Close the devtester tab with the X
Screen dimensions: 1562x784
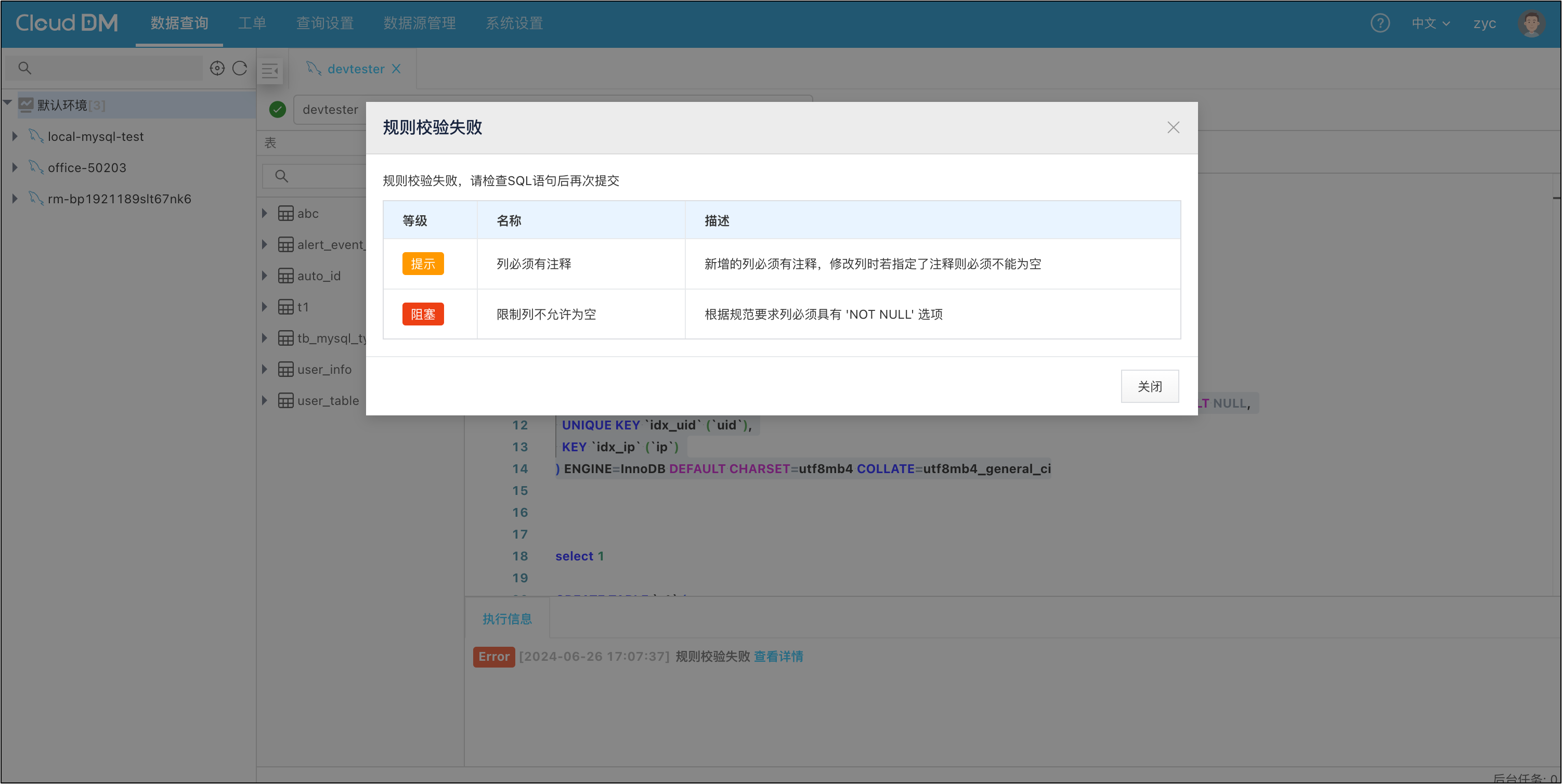coord(396,69)
